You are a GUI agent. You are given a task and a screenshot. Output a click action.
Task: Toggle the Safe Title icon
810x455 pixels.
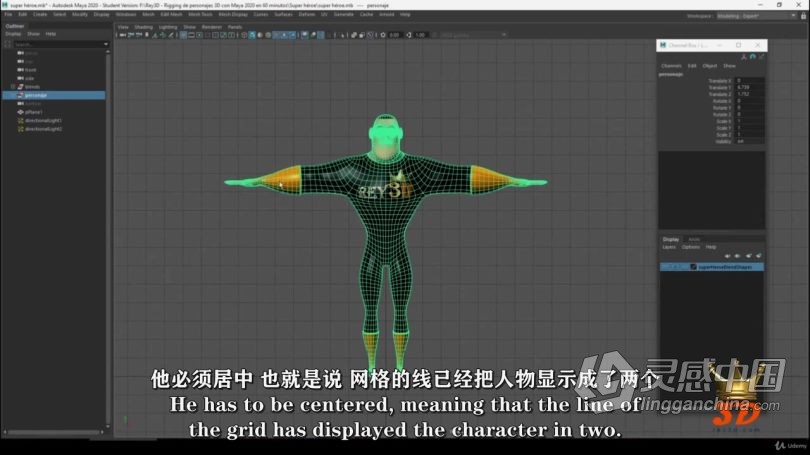(231, 35)
